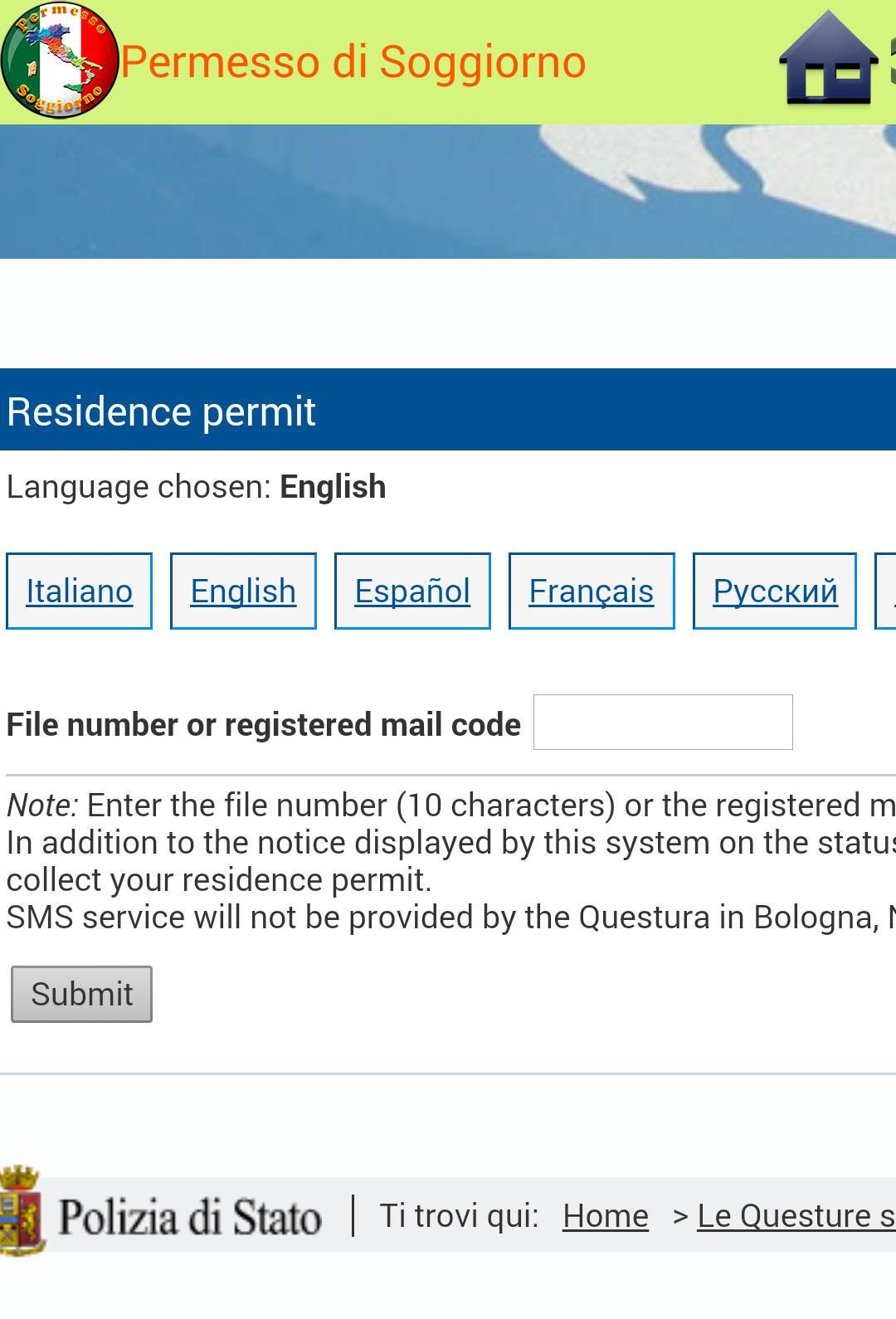Select the English language option

click(243, 591)
